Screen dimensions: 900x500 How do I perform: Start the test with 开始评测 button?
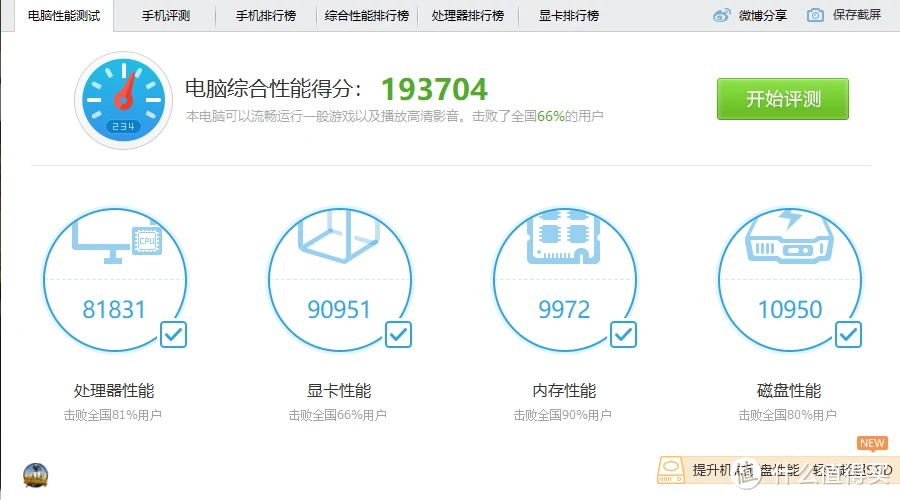(x=783, y=99)
